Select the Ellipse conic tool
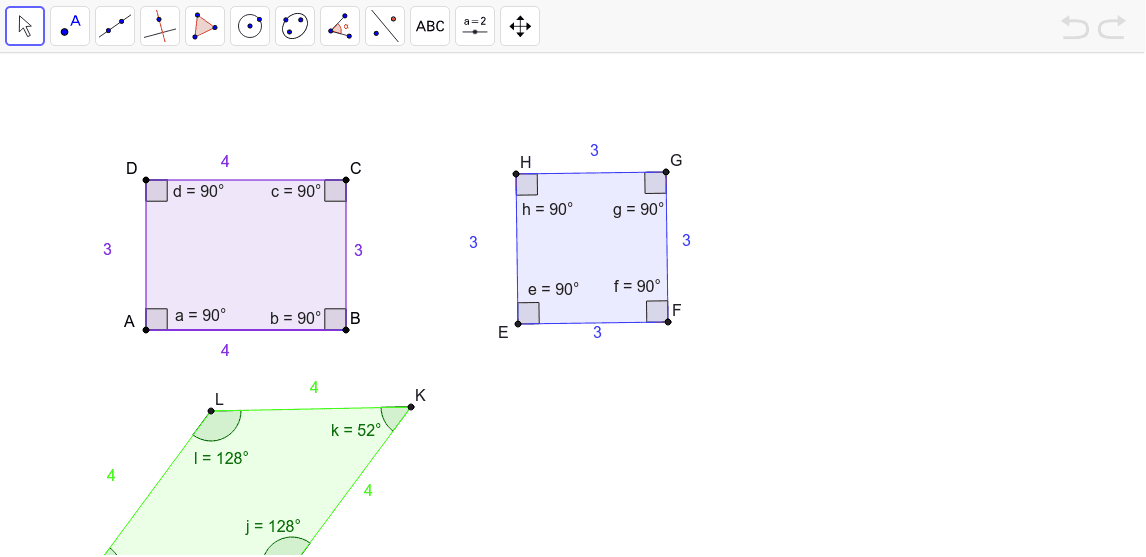Screen dimensions: 1146x557 [x=295, y=26]
